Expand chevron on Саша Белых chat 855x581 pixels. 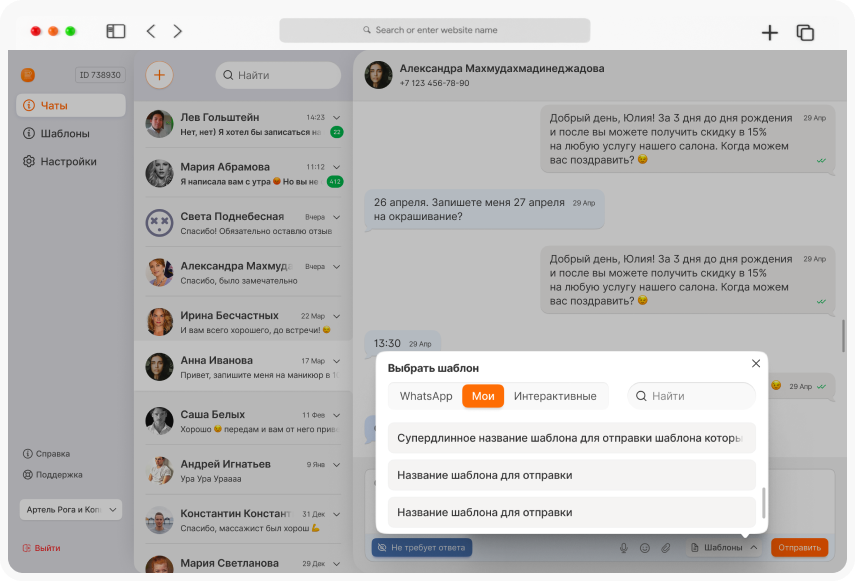coord(336,415)
